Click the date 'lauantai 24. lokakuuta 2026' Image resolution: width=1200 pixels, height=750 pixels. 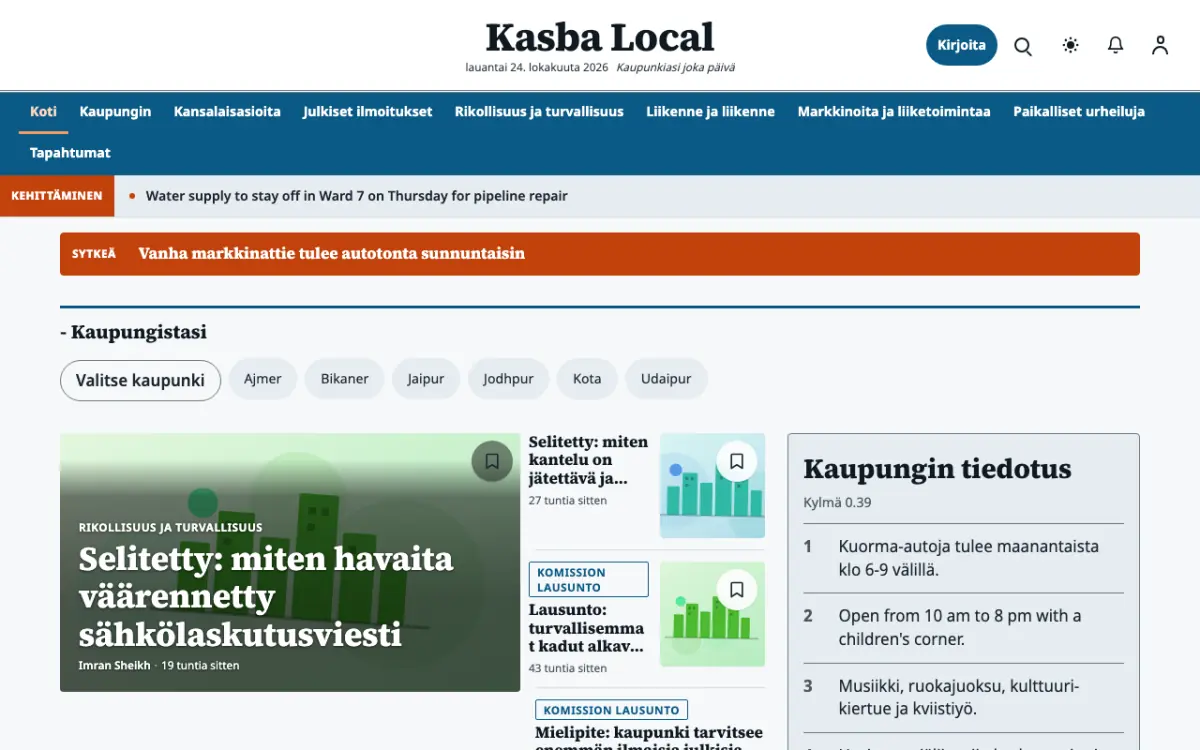[537, 68]
